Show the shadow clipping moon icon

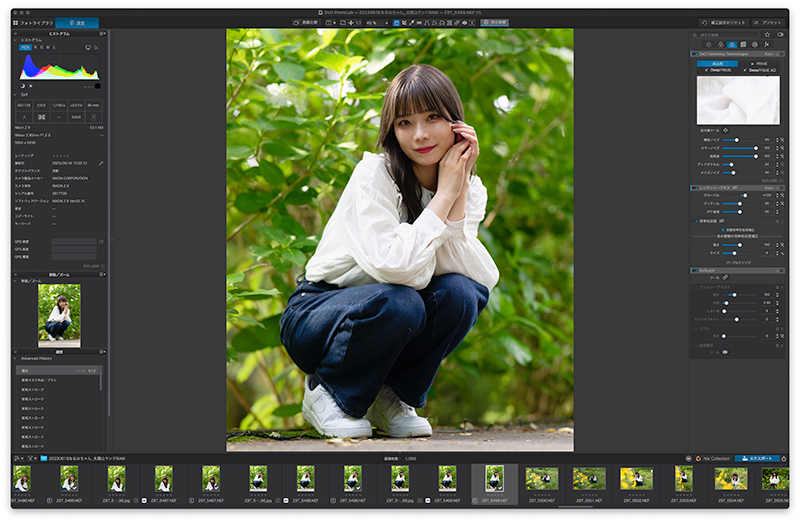(x=23, y=86)
